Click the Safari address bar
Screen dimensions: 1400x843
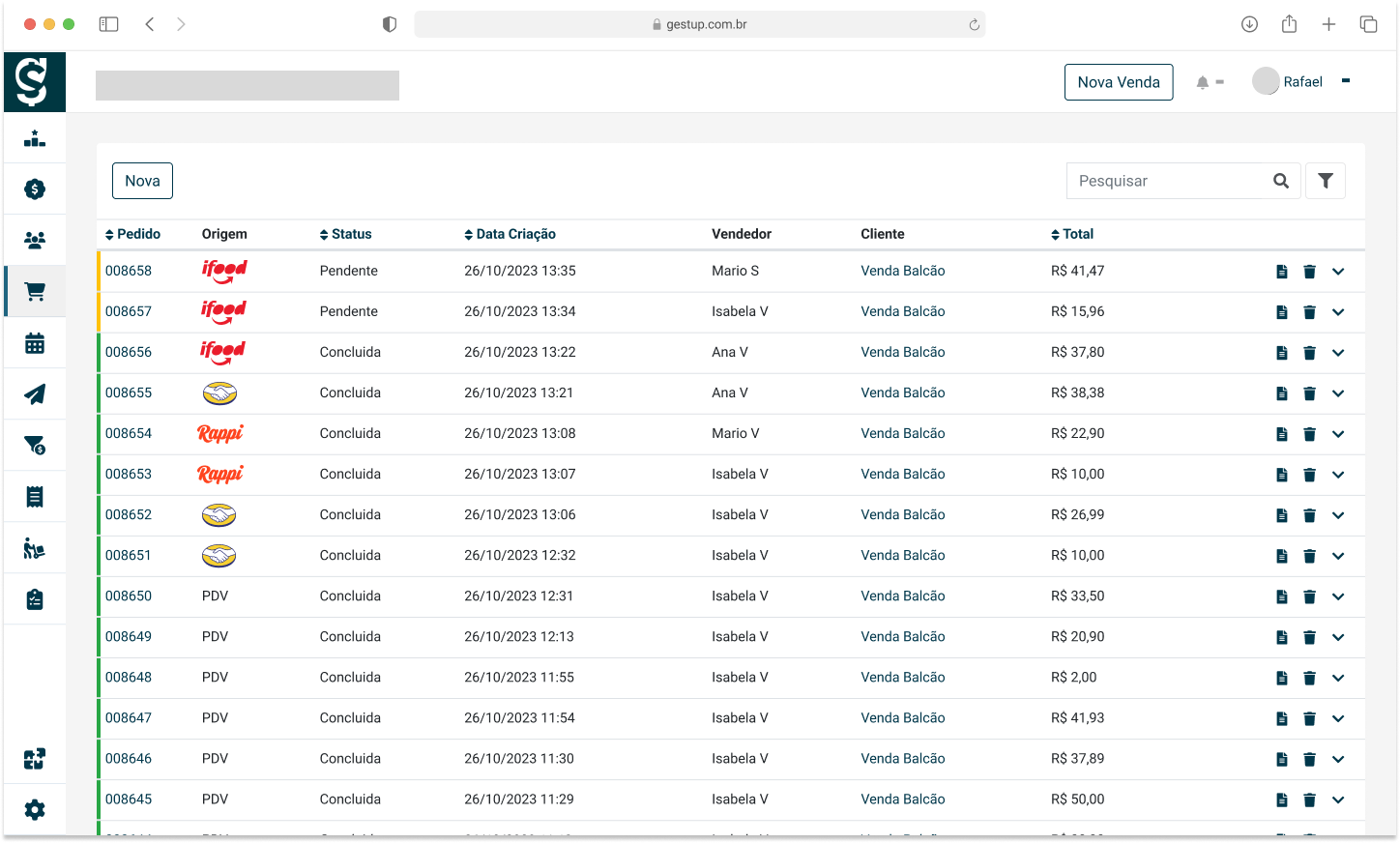(x=700, y=24)
